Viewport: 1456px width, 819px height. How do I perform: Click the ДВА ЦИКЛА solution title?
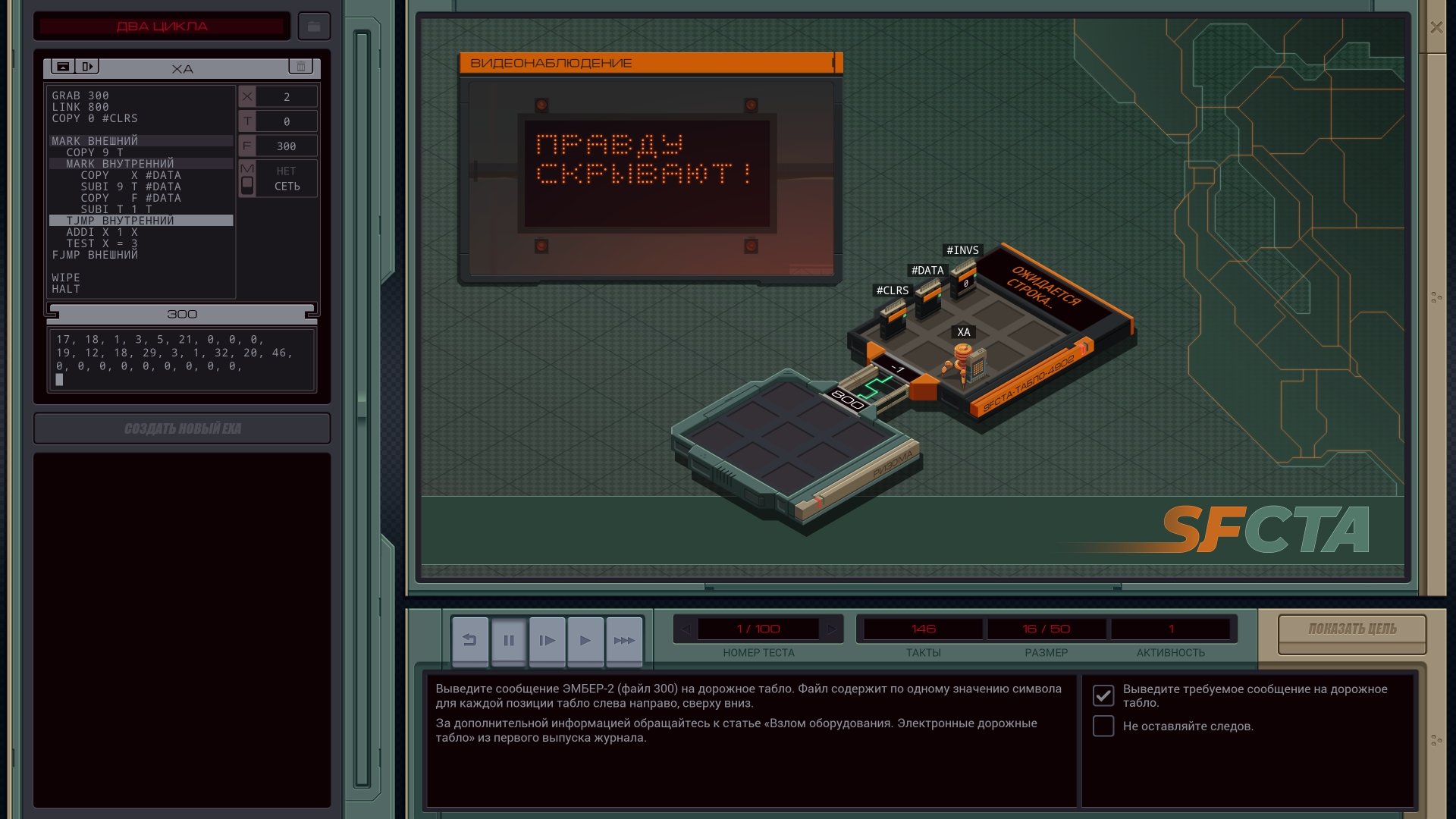162,27
